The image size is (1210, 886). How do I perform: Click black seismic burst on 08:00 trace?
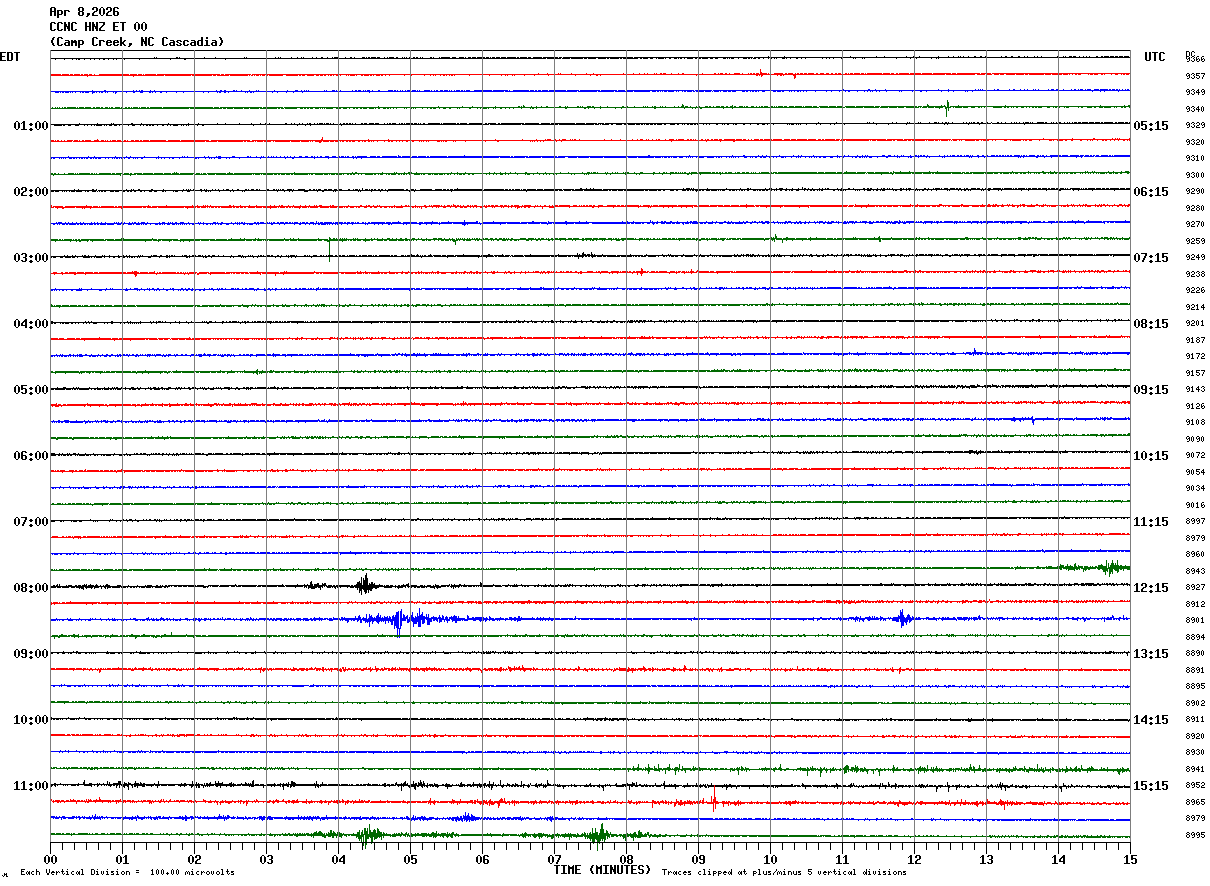point(365,585)
